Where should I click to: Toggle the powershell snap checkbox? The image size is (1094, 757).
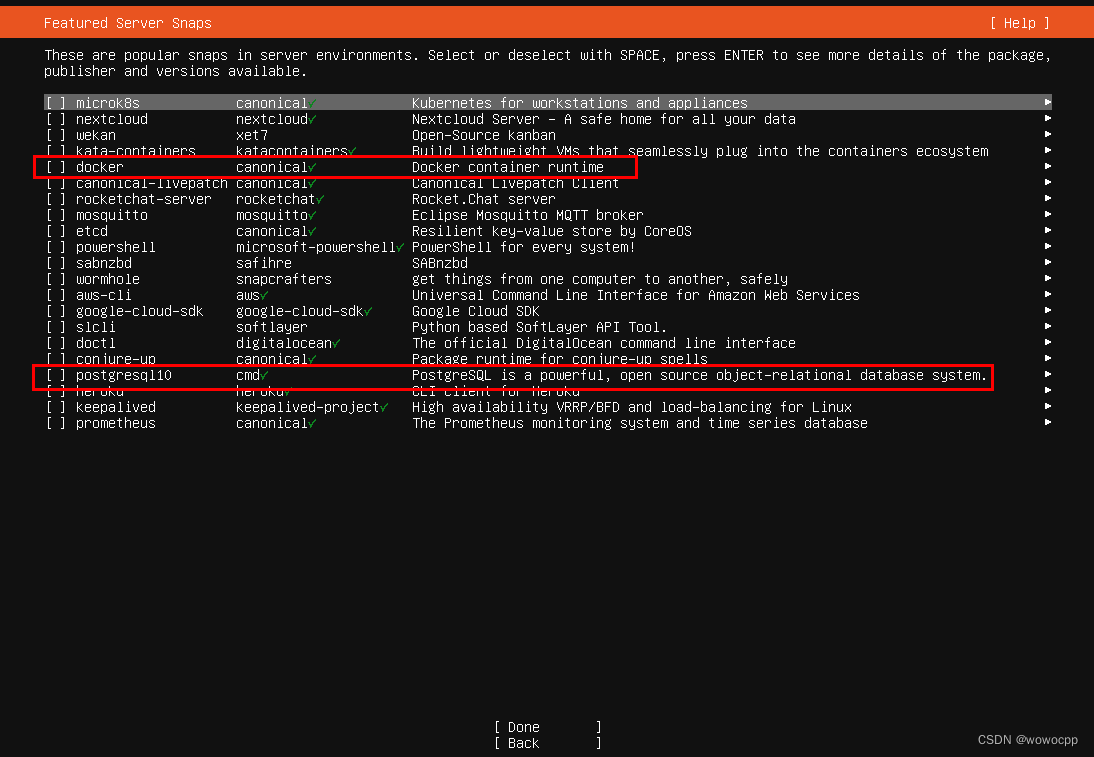pos(56,248)
